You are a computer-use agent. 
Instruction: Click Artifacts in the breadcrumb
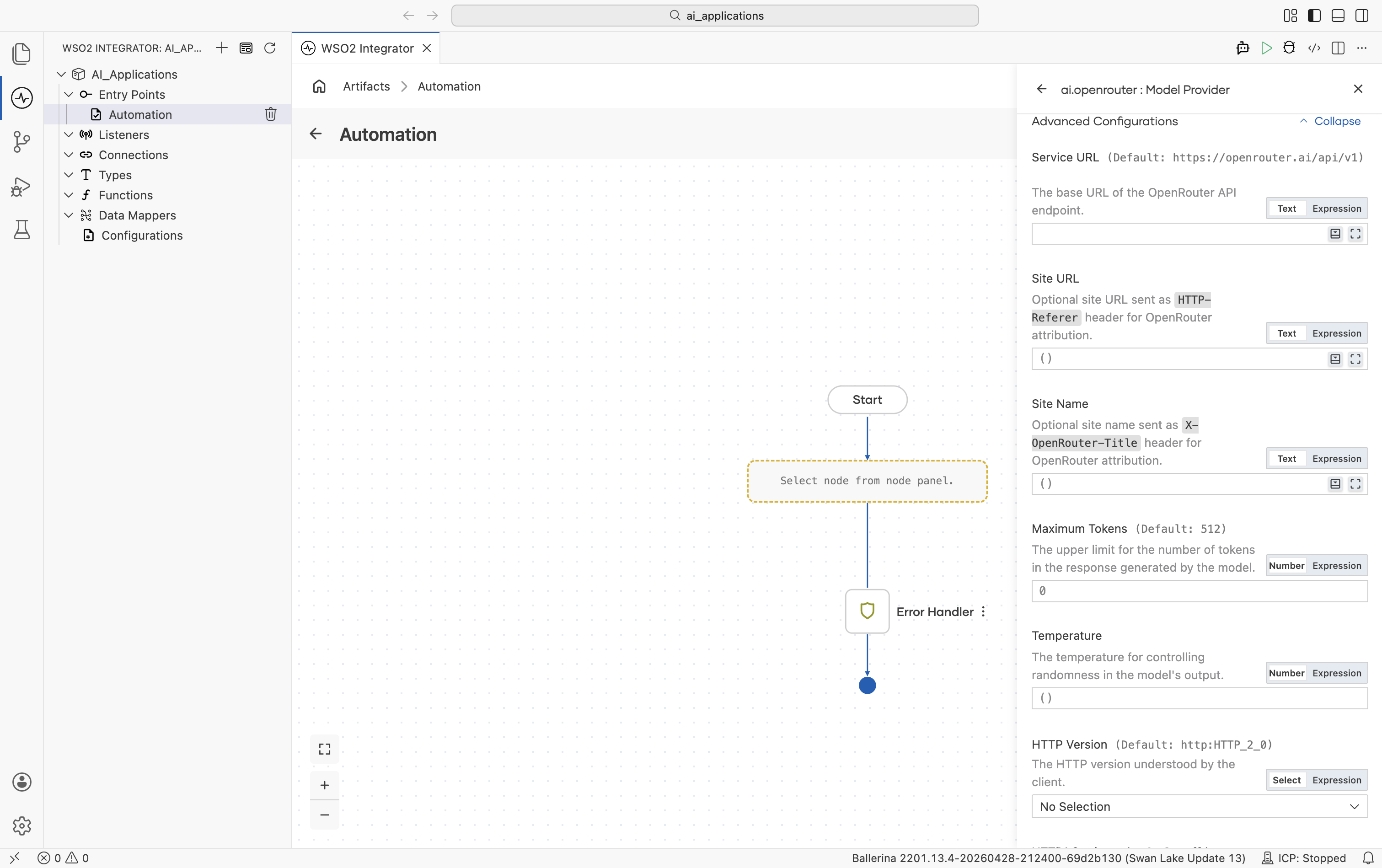tap(366, 86)
